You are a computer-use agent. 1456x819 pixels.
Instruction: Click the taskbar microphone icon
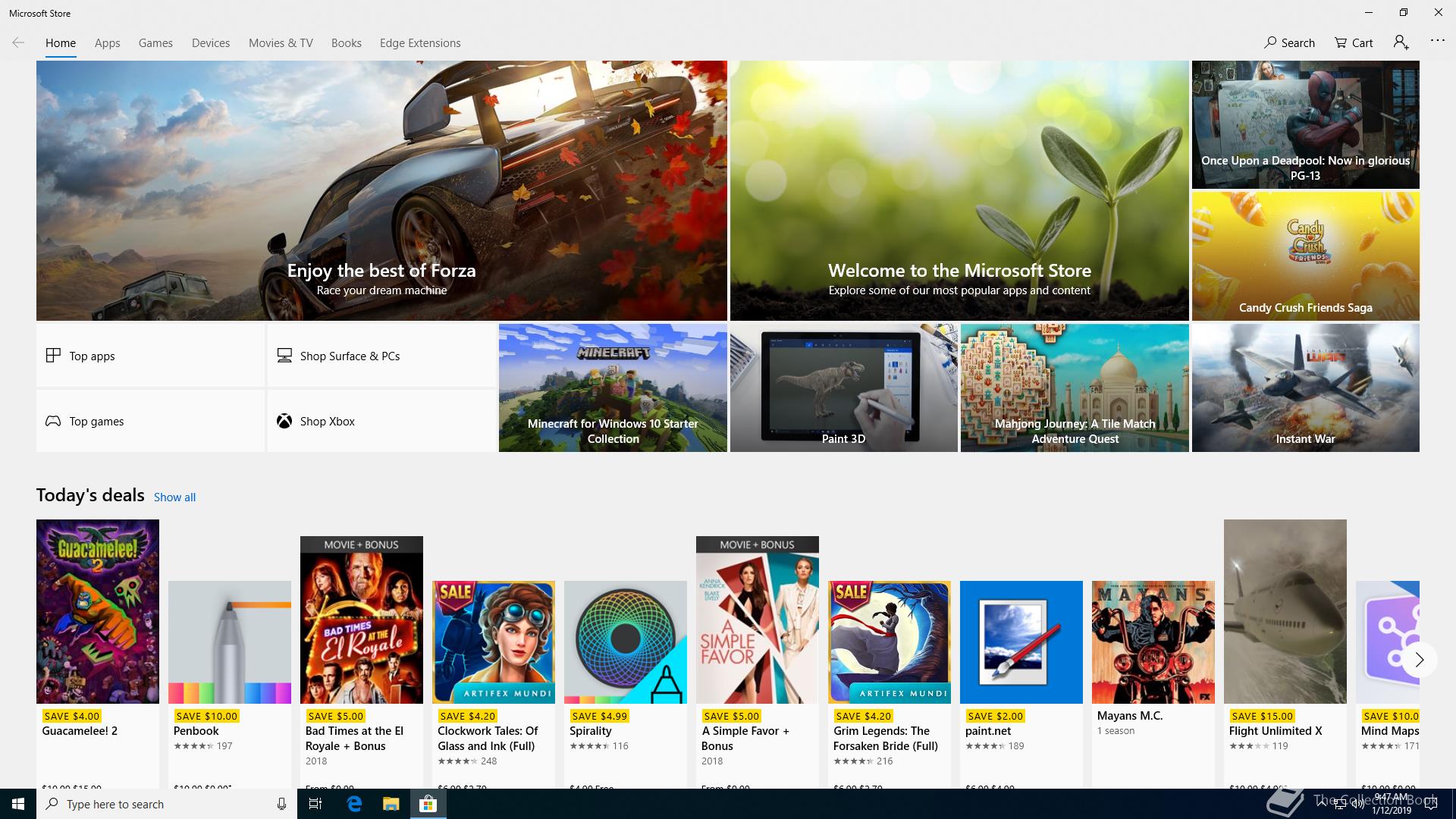click(281, 804)
